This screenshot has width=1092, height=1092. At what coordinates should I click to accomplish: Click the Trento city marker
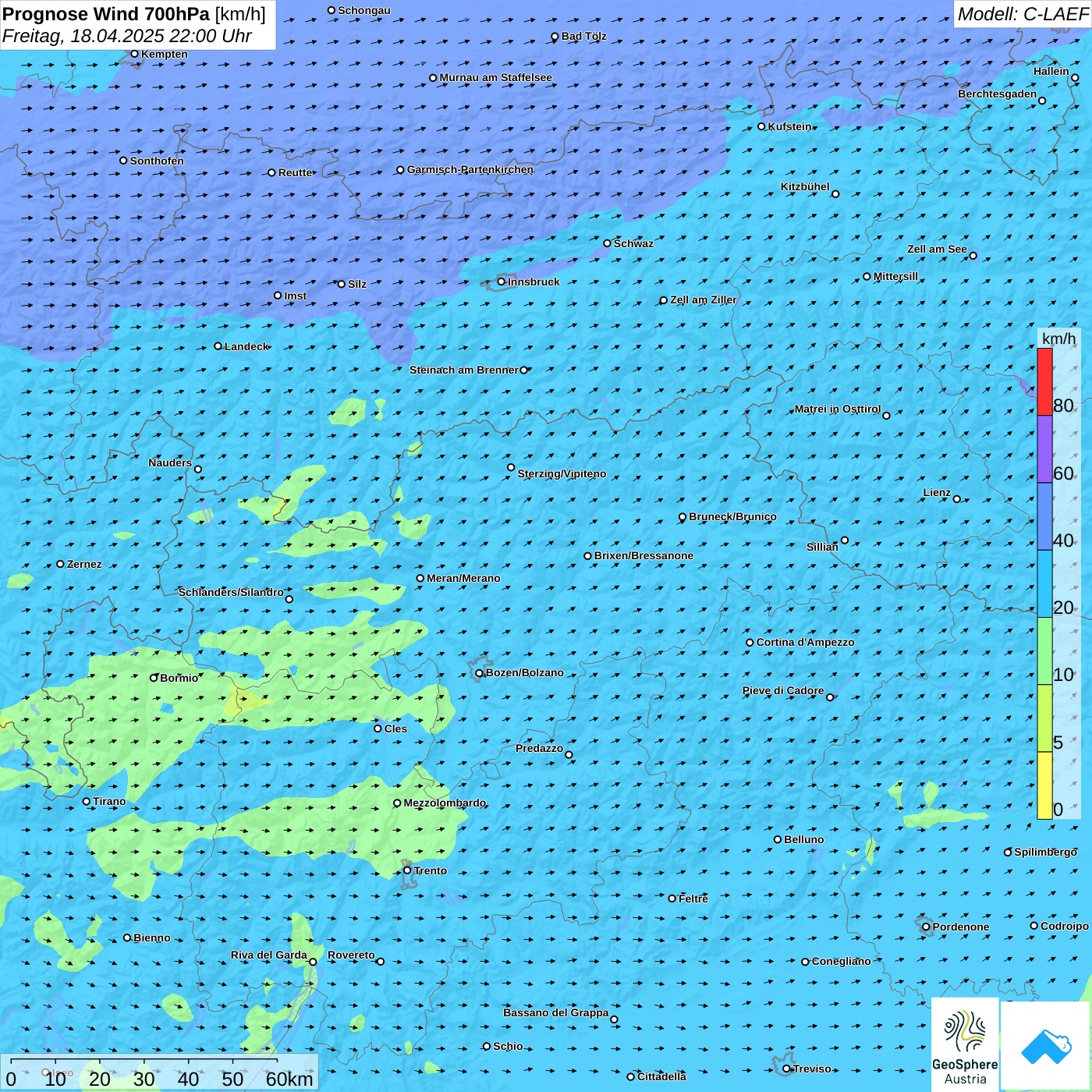407,870
